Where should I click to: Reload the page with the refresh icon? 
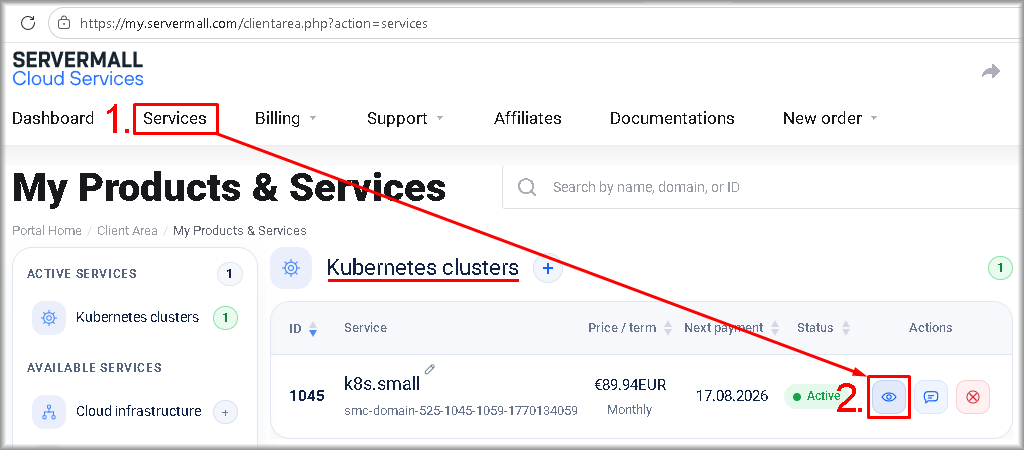28,24
